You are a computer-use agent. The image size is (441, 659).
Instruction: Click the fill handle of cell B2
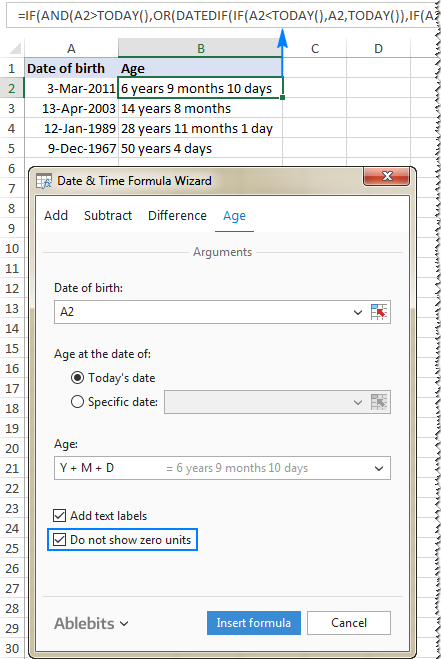pyautogui.click(x=283, y=98)
